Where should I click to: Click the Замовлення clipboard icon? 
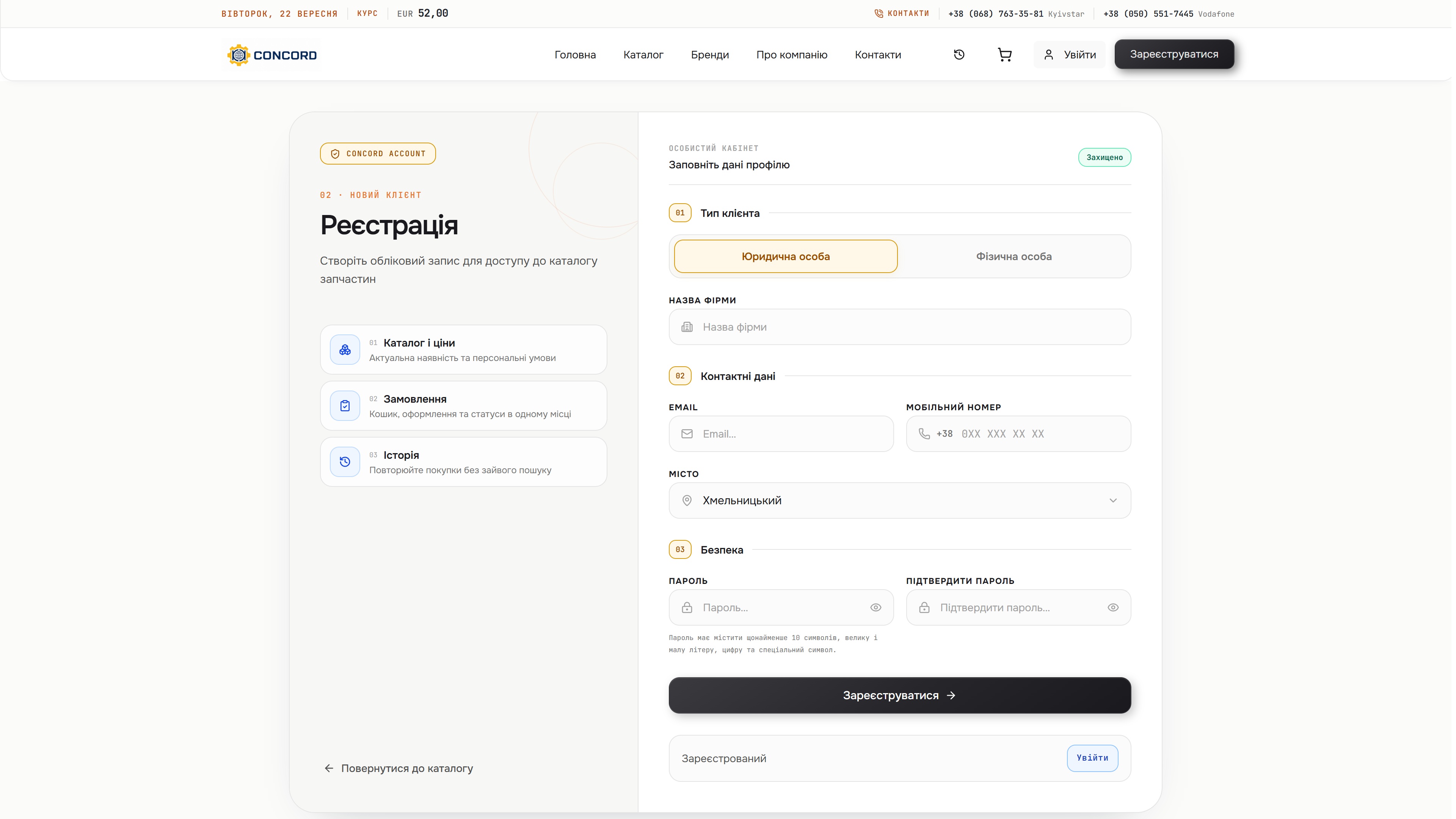point(345,406)
